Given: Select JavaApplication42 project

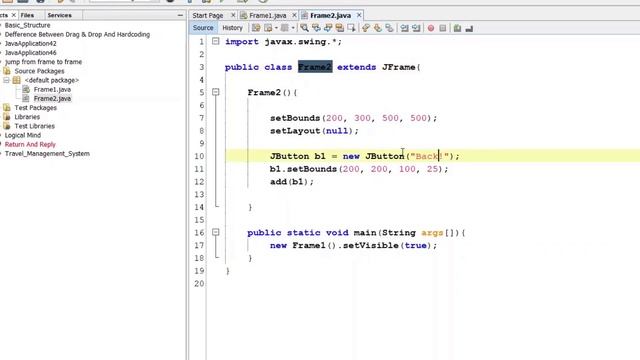Looking at the screenshot, I should point(31,44).
